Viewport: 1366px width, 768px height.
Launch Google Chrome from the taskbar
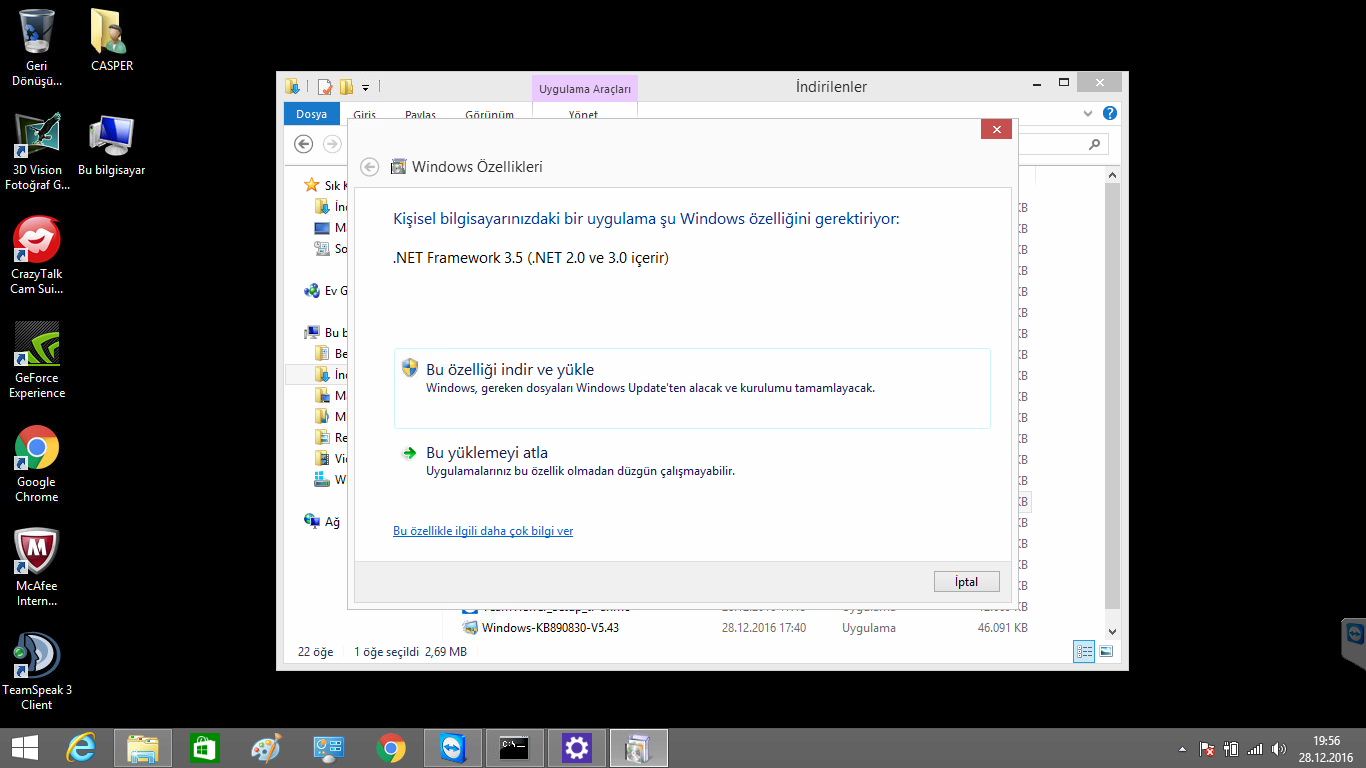click(x=390, y=747)
